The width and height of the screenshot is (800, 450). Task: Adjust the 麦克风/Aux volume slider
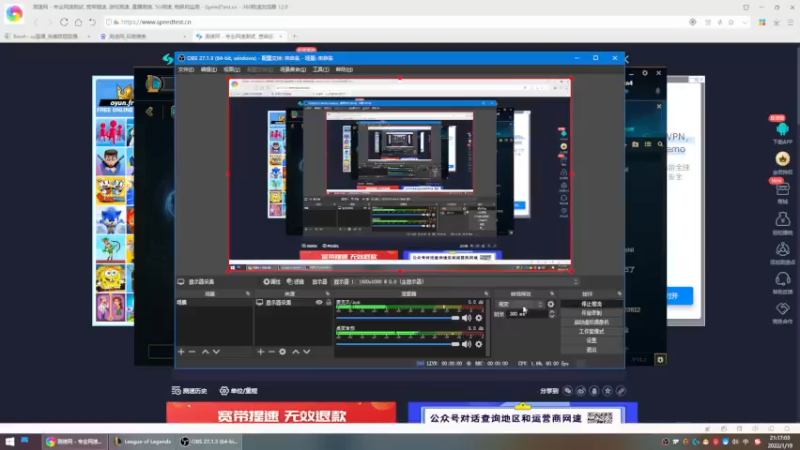click(x=397, y=318)
